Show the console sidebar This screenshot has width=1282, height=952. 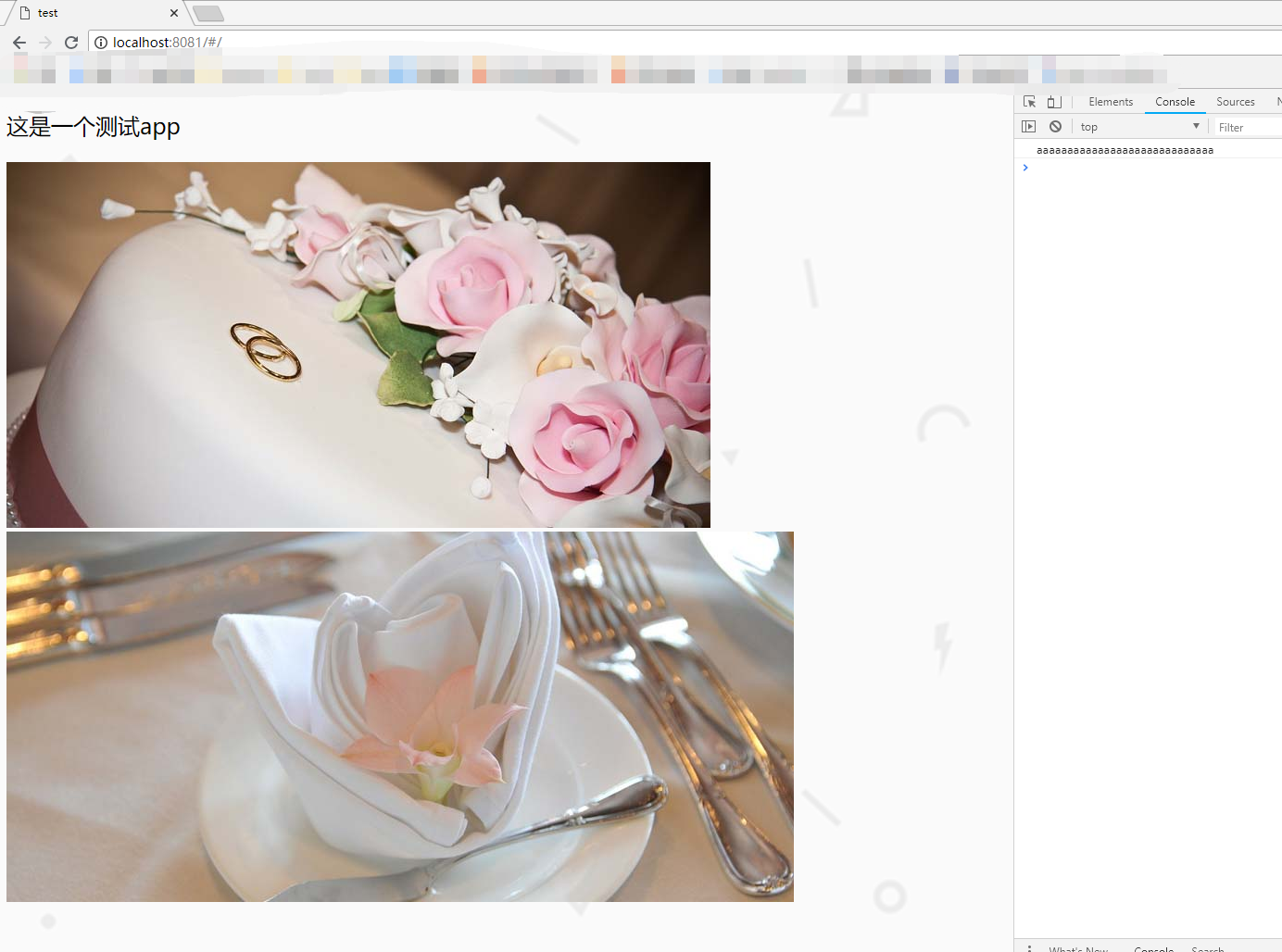pyautogui.click(x=1028, y=127)
